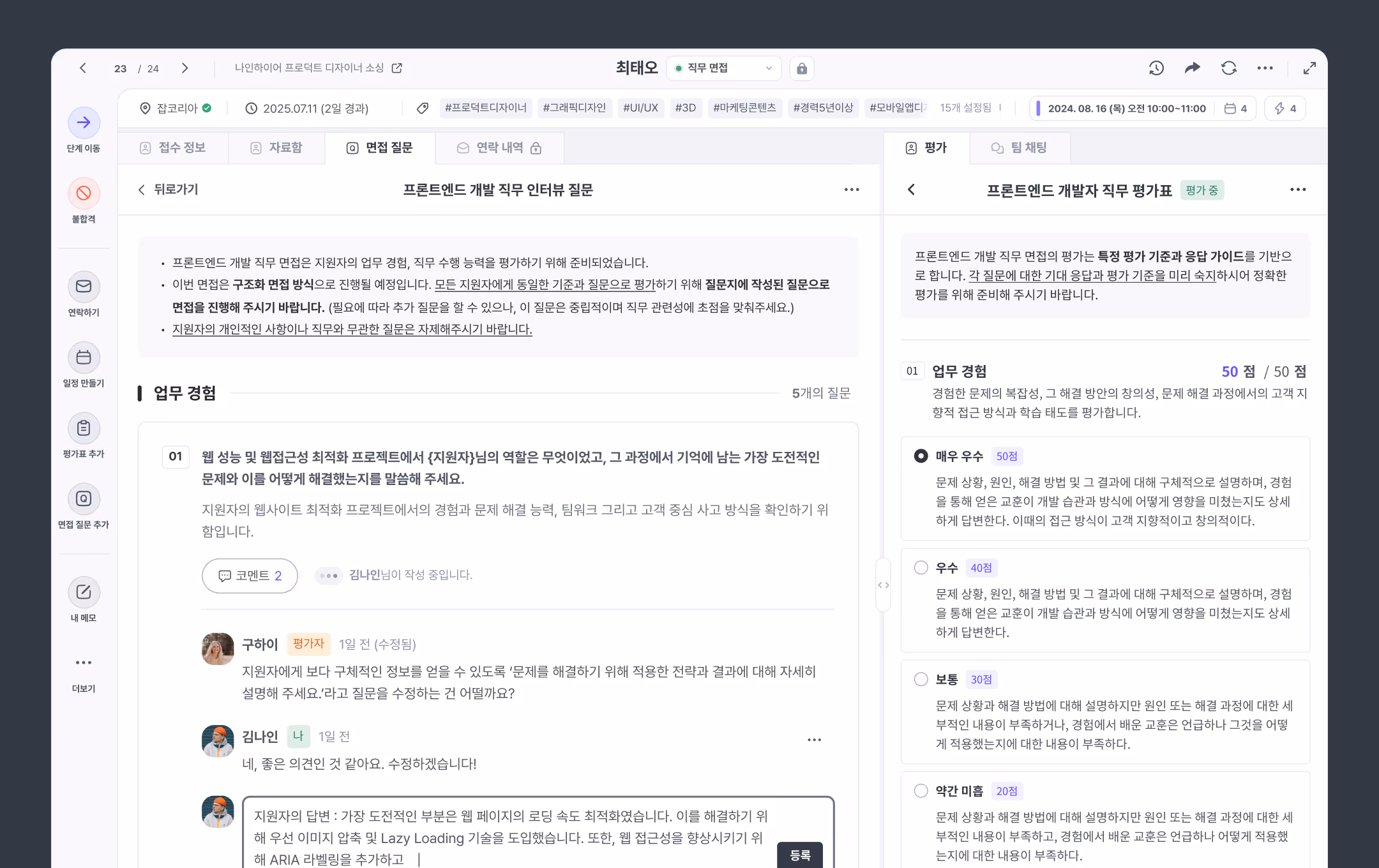Viewport: 1379px width, 868px height.
Task: Open the 연락하기 mail icon
Action: [84, 287]
